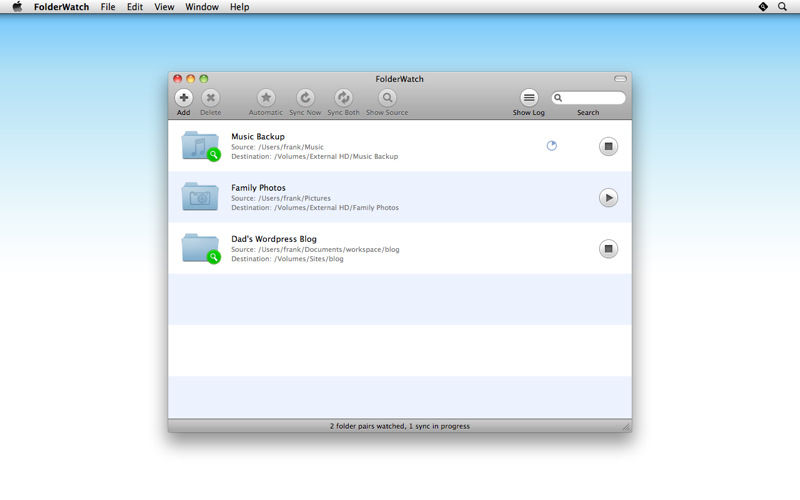800x500 pixels.
Task: Open the File menu
Action: 108,7
